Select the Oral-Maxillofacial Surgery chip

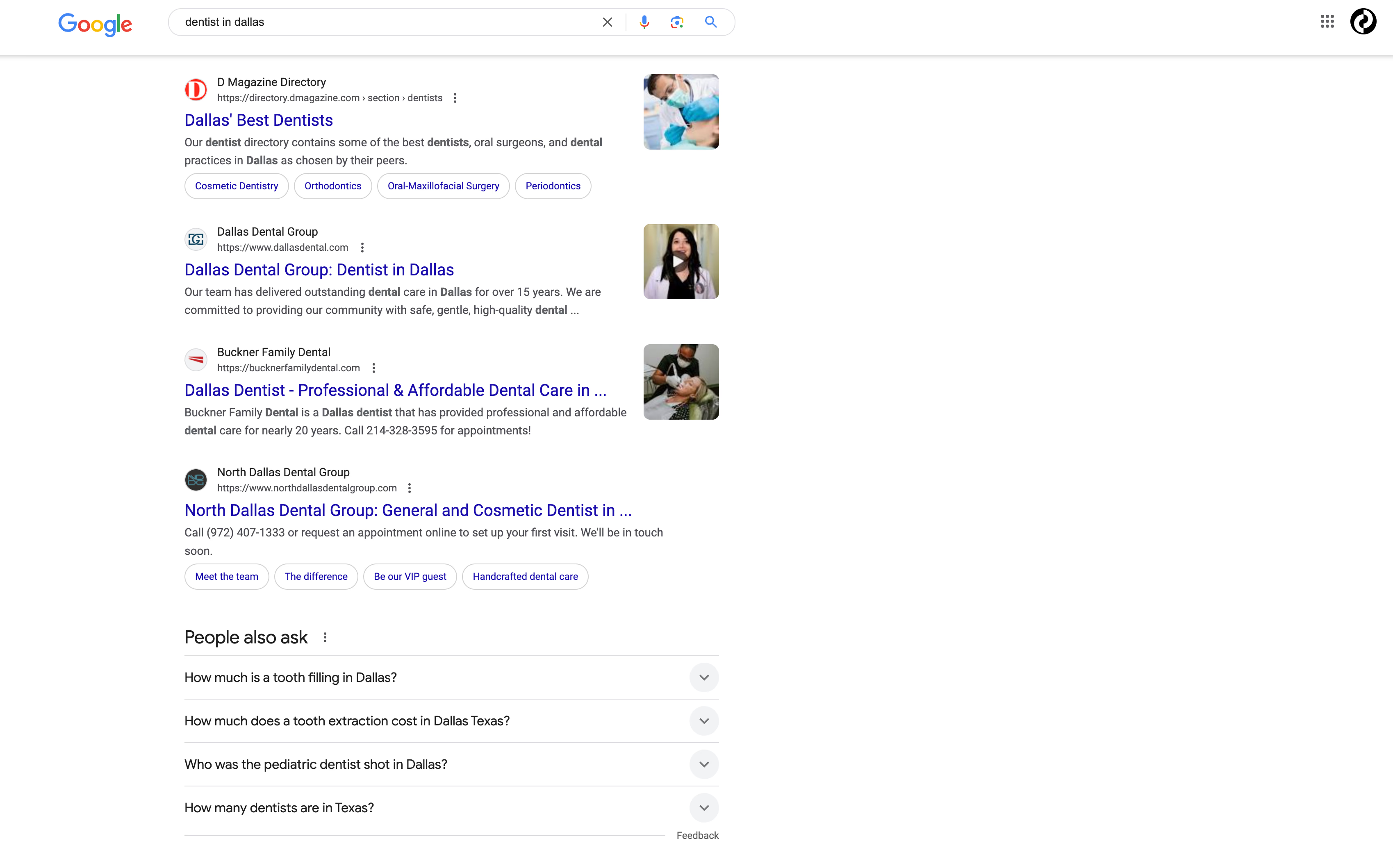(x=443, y=186)
